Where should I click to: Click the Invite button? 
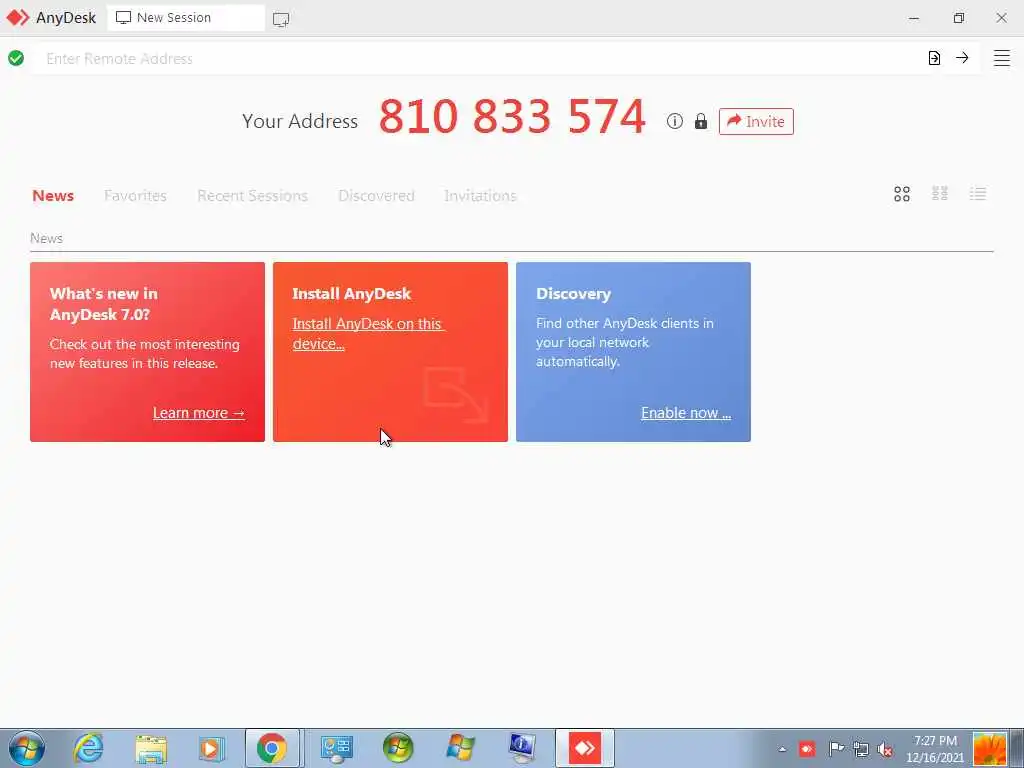(x=756, y=121)
